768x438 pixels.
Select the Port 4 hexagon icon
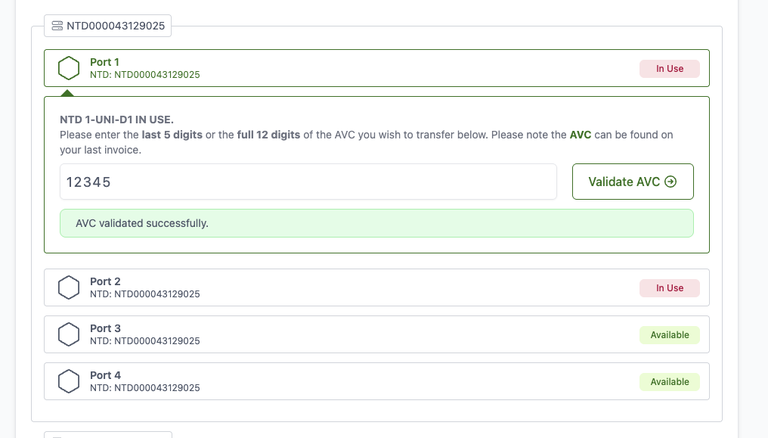(x=69, y=381)
